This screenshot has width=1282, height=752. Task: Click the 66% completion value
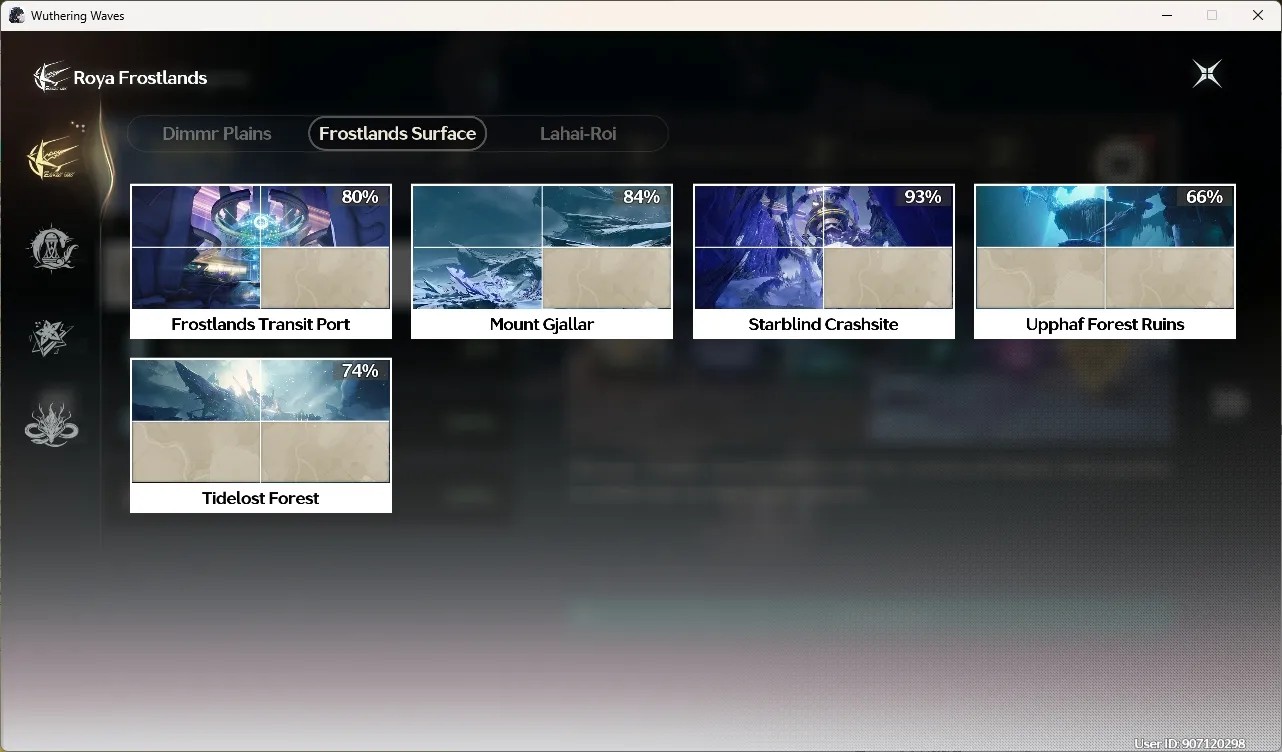tap(1204, 197)
